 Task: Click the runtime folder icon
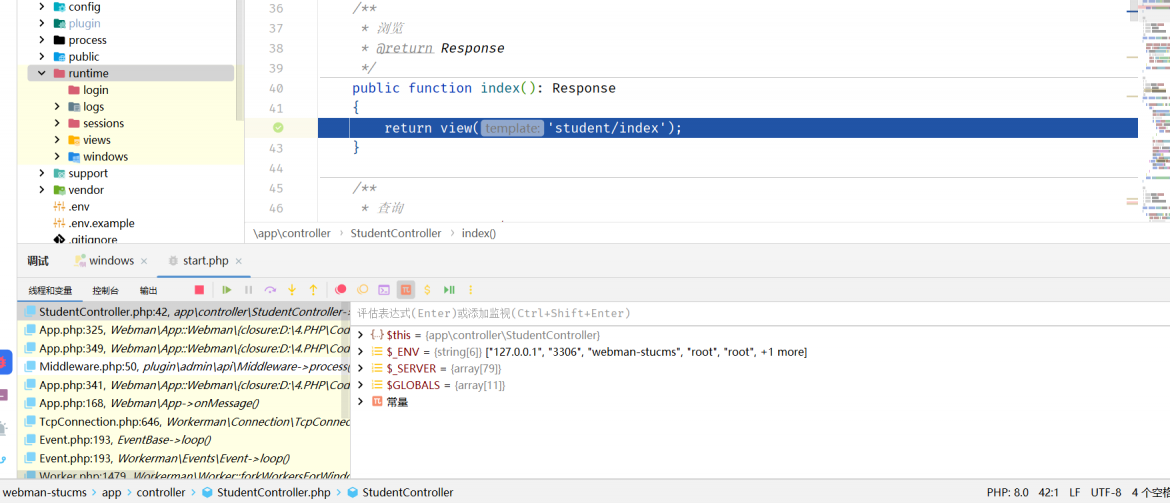click(x=59, y=73)
